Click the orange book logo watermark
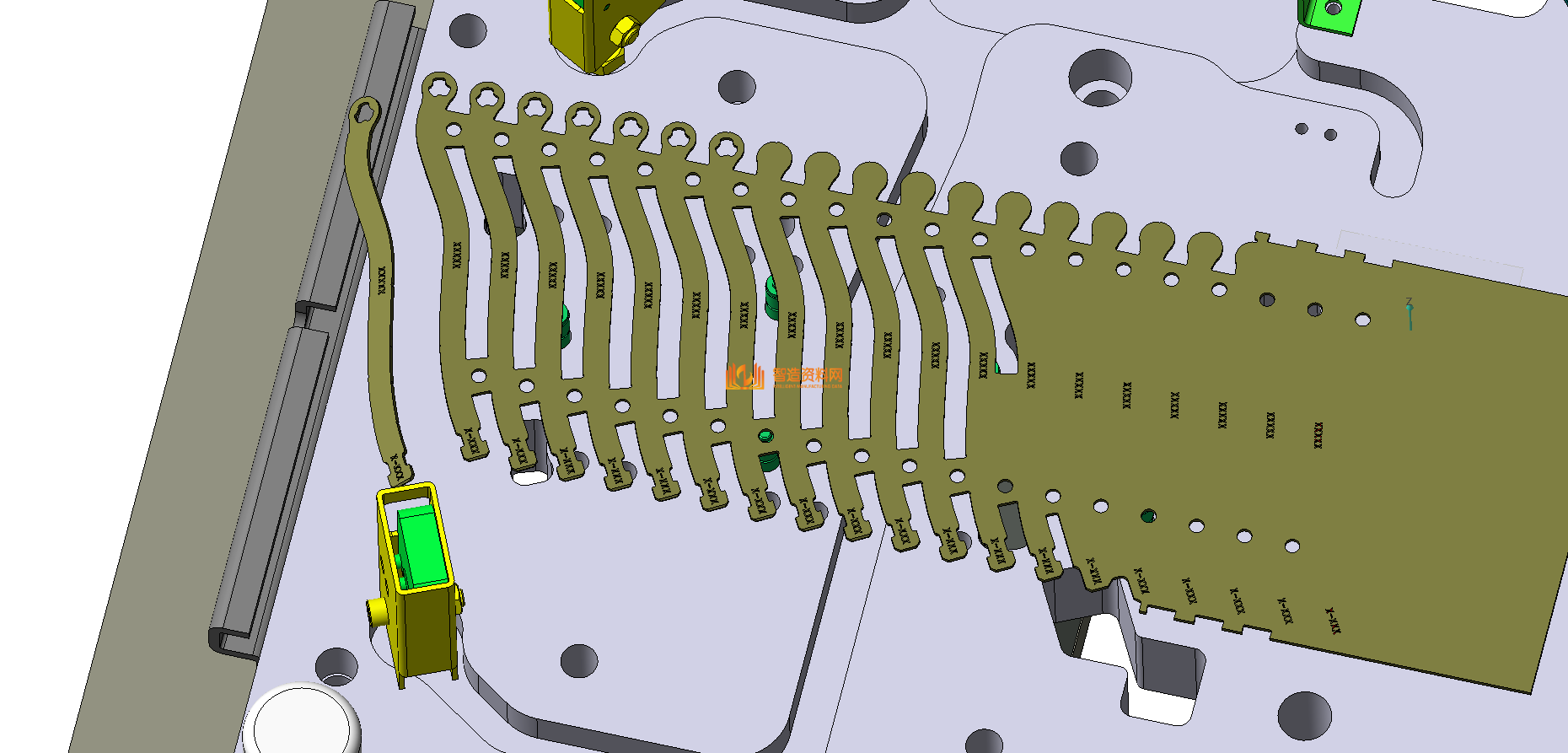 744,376
